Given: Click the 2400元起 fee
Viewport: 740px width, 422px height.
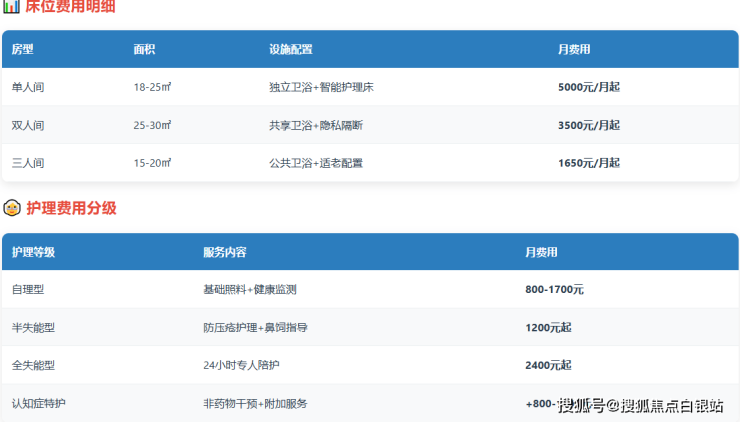Looking at the screenshot, I should point(548,365).
